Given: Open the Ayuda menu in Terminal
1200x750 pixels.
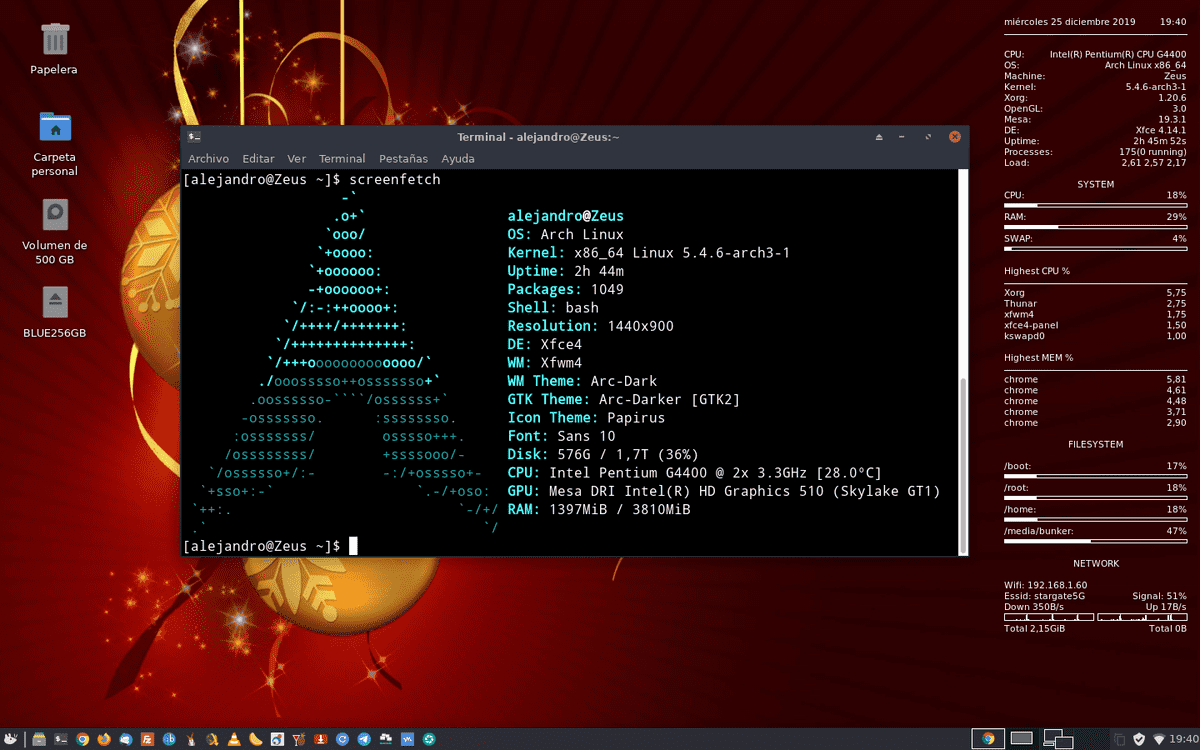Looking at the screenshot, I should [x=458, y=159].
